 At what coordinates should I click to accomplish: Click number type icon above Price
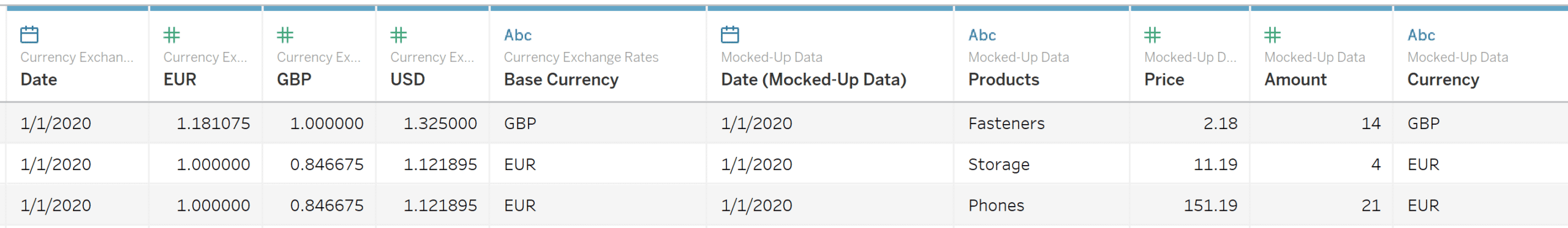point(1153,35)
